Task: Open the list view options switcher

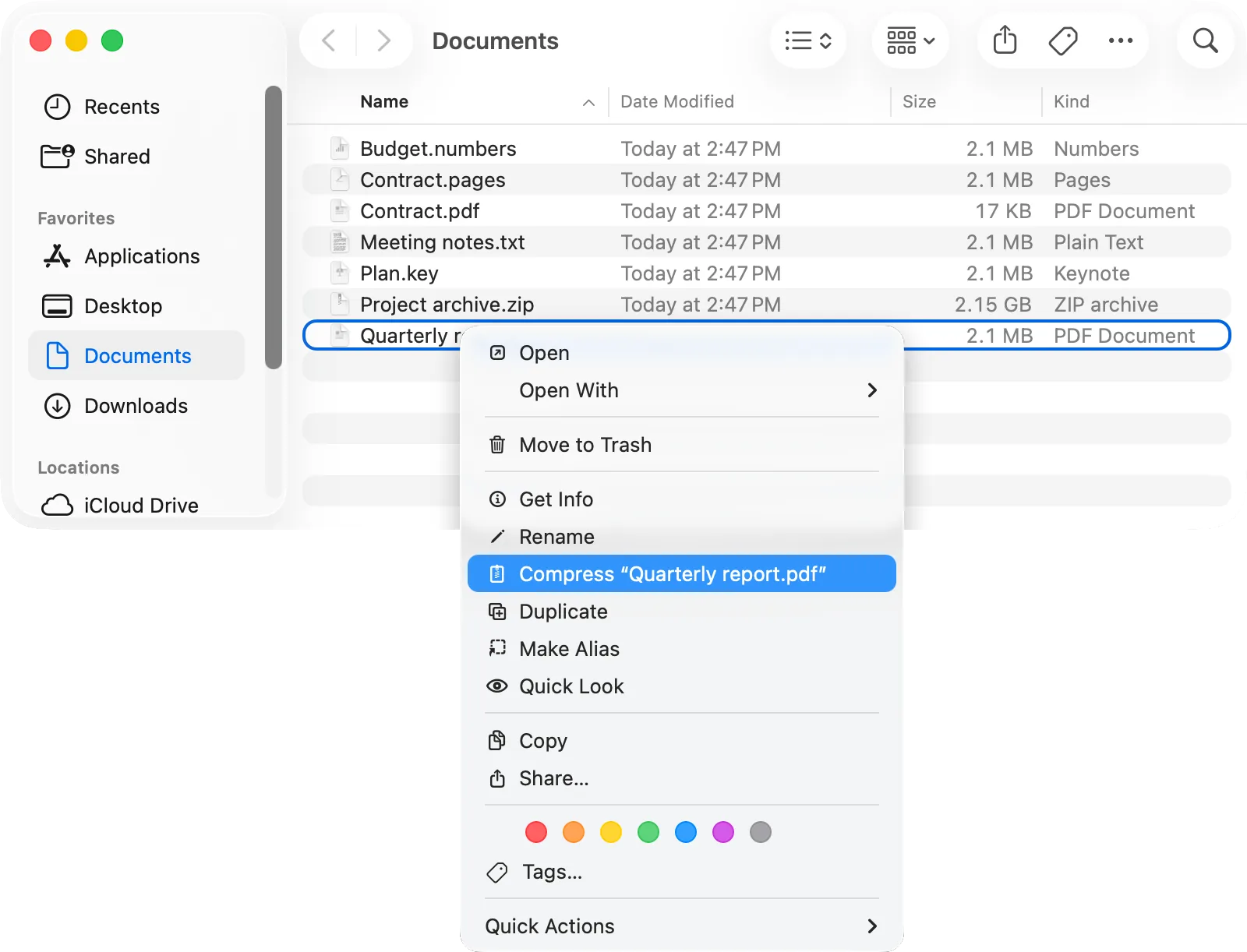Action: point(808,41)
